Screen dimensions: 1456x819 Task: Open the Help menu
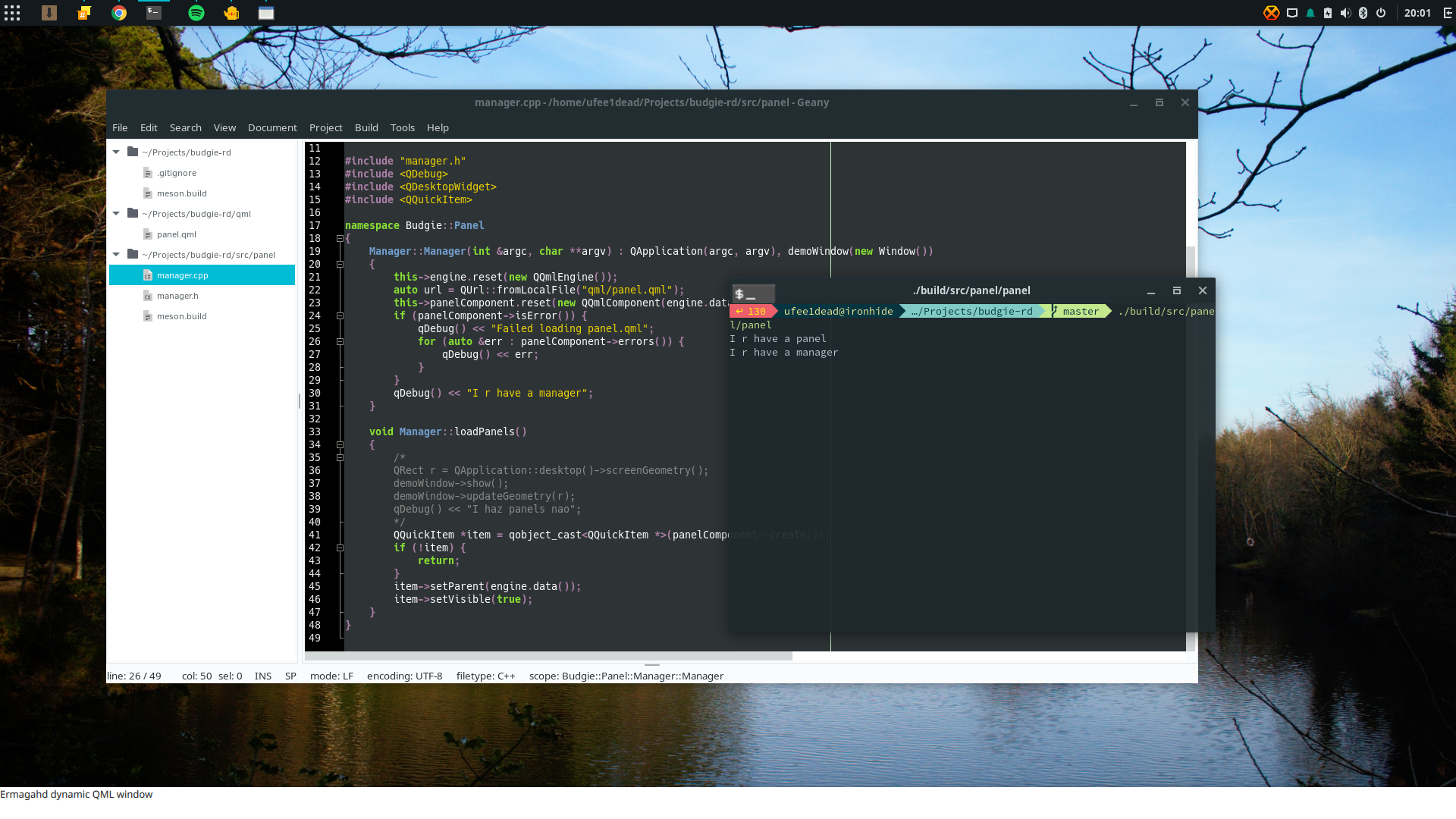[438, 127]
